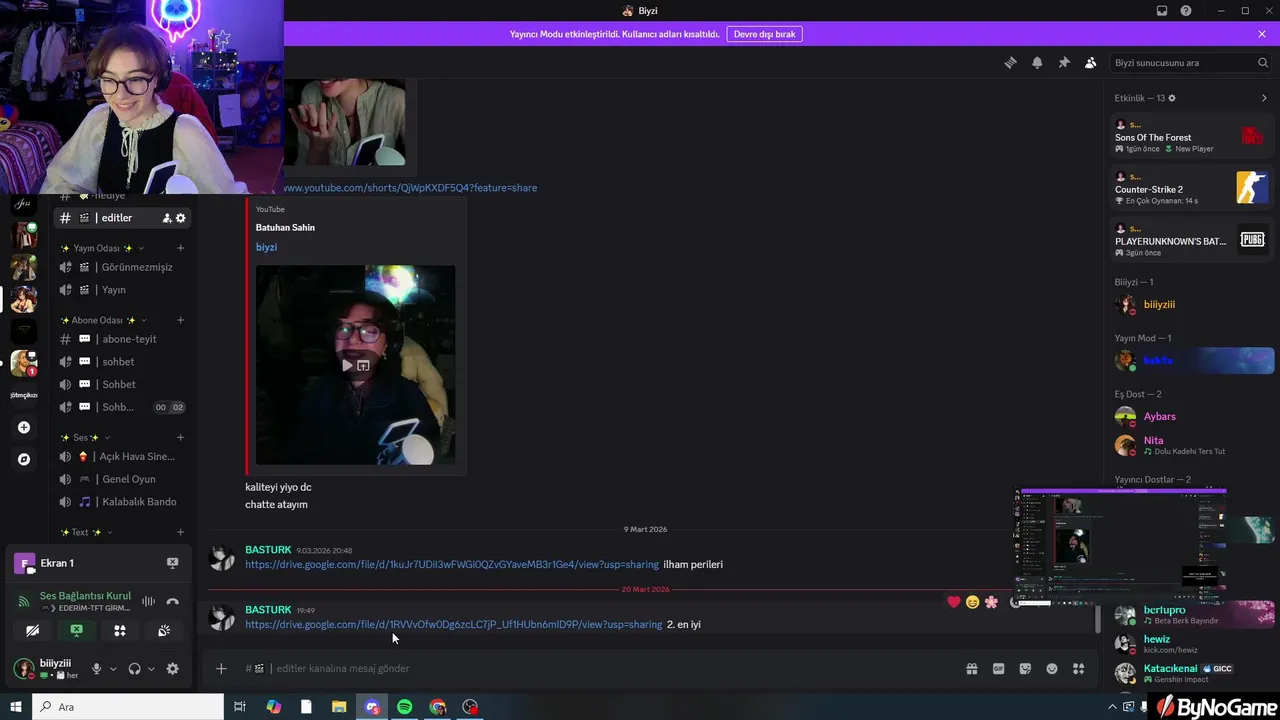
Task: Open the Sons Of The Forest activity card
Action: click(x=1191, y=136)
